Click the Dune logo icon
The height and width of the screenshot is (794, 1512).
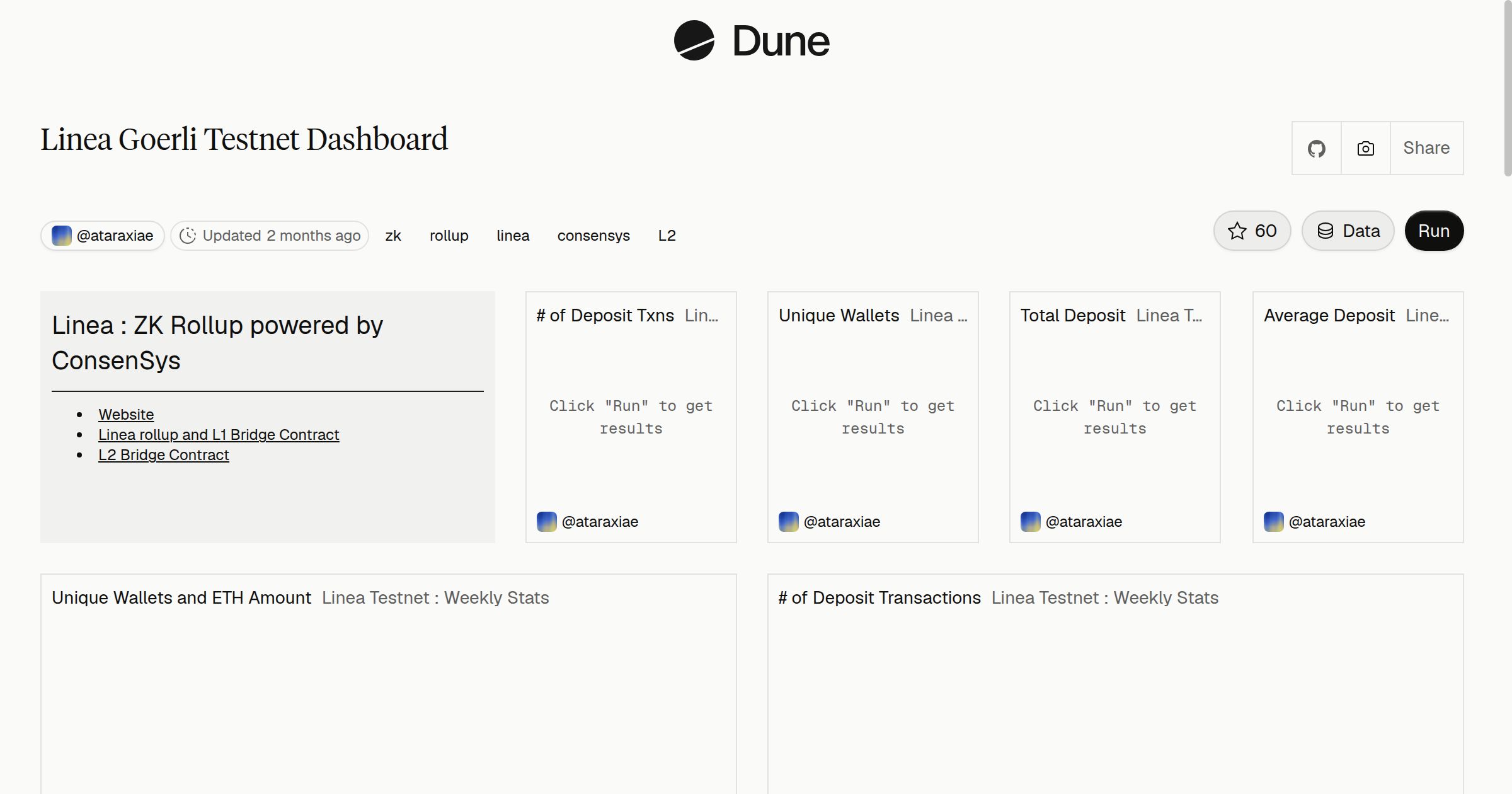694,40
